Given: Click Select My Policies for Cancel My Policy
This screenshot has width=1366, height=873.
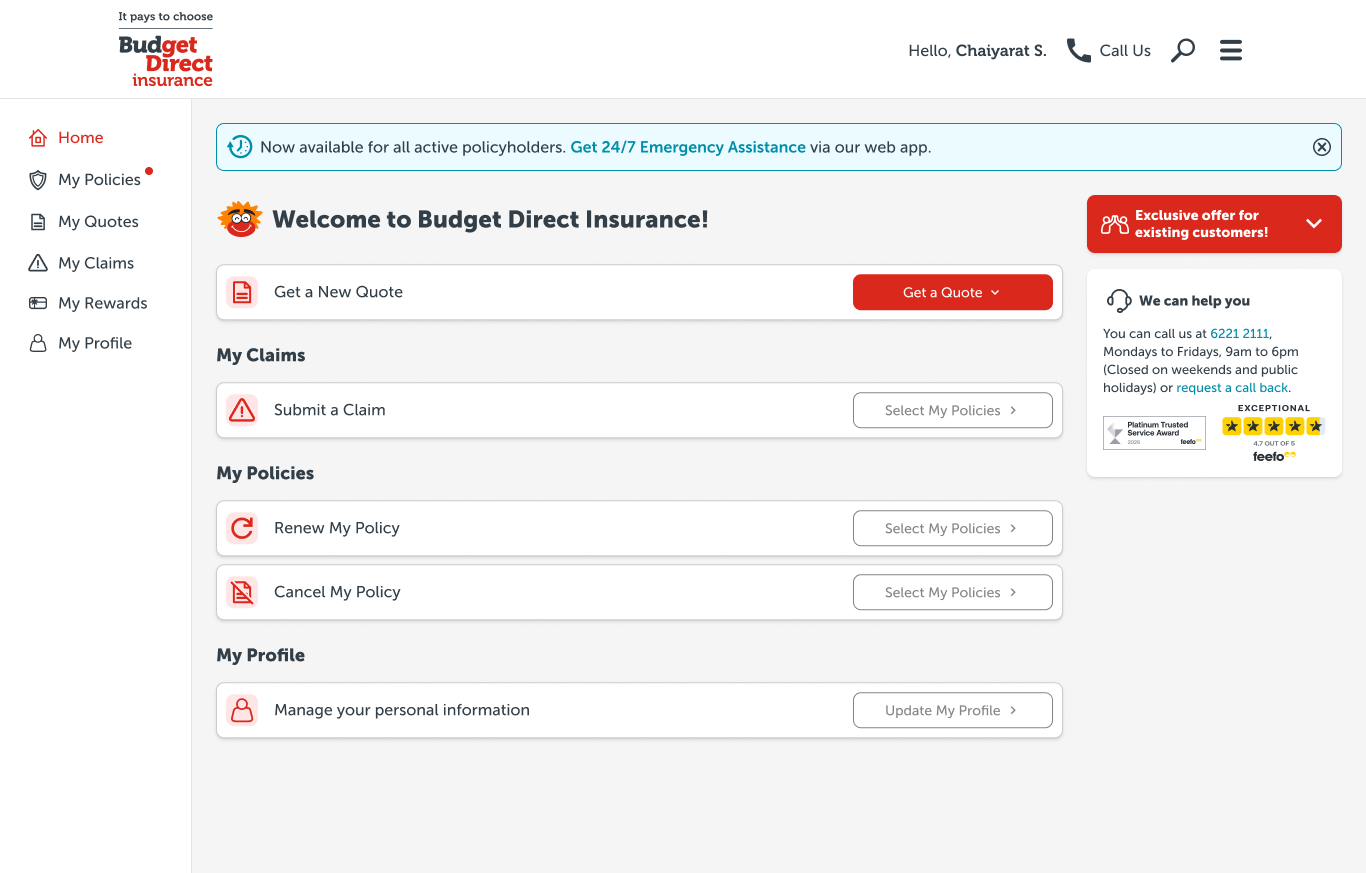Looking at the screenshot, I should point(953,592).
